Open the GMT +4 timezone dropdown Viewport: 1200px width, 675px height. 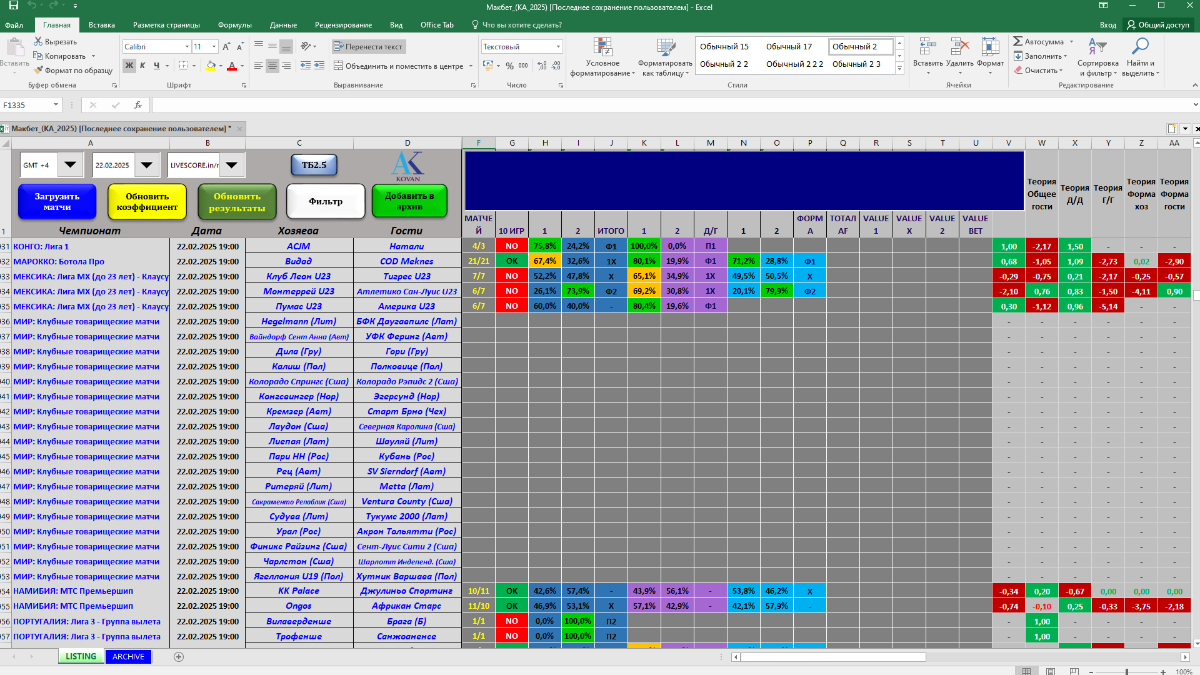click(x=70, y=165)
